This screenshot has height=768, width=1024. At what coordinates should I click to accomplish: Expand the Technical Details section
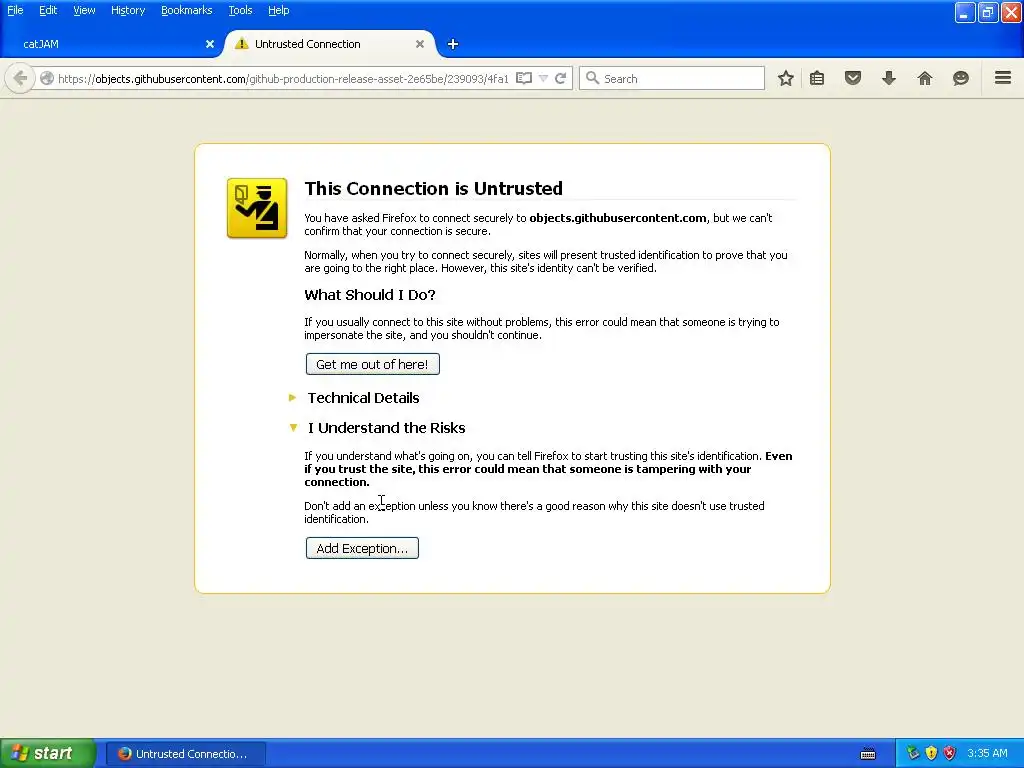click(363, 398)
